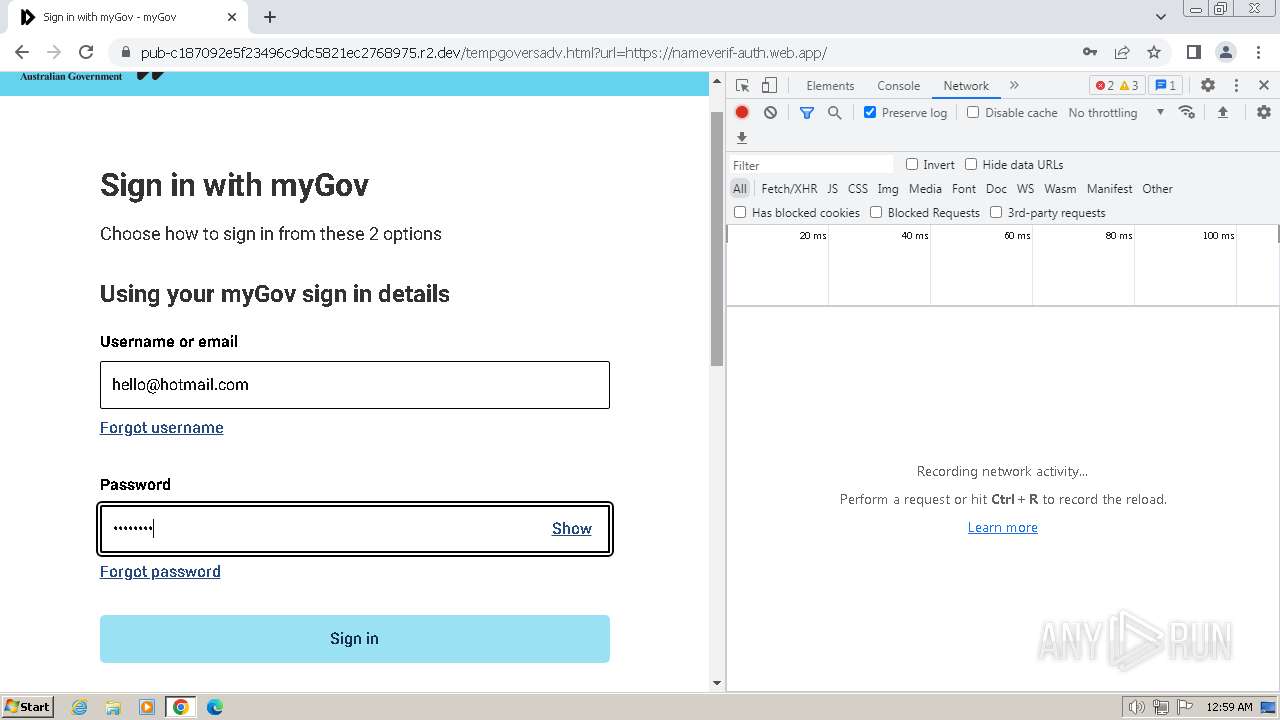The image size is (1280, 720).
Task: Export HAR with the download arrow
Action: (x=742, y=138)
